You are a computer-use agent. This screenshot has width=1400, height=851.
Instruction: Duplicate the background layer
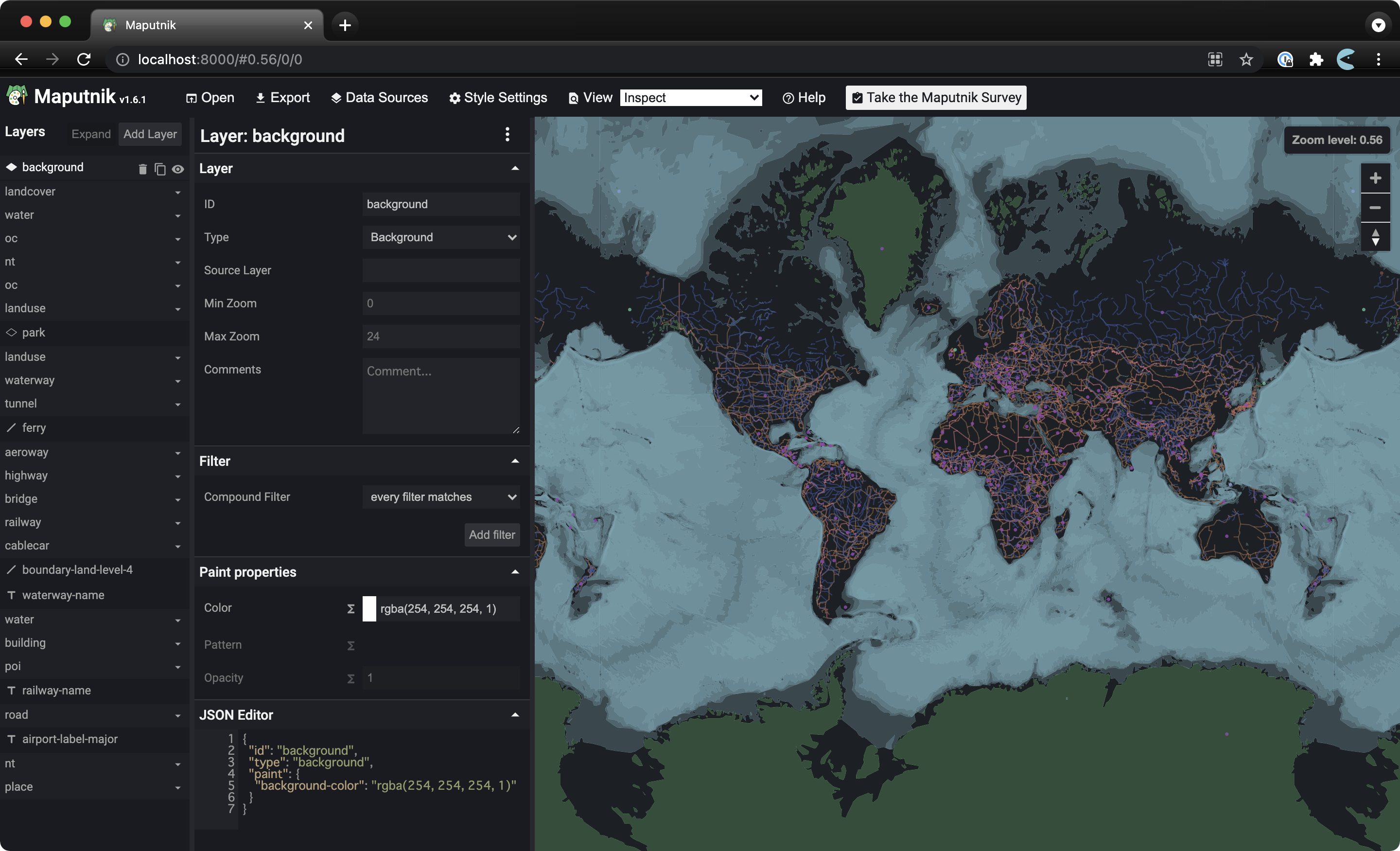coord(159,169)
